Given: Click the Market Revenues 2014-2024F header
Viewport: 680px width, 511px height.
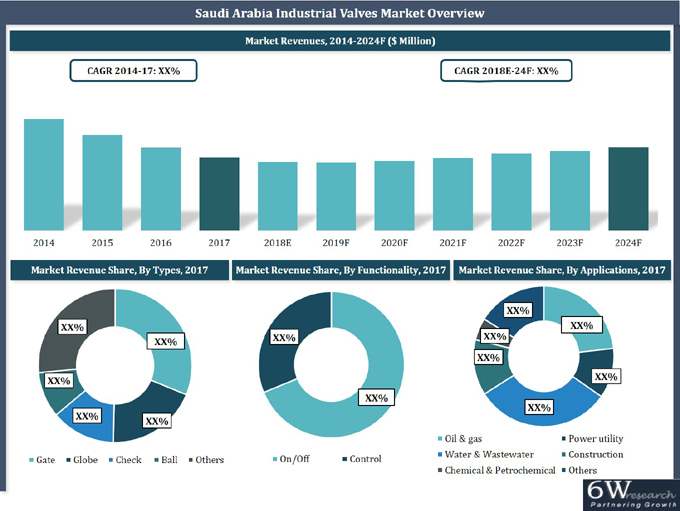Looking at the screenshot, I should pos(340,41).
